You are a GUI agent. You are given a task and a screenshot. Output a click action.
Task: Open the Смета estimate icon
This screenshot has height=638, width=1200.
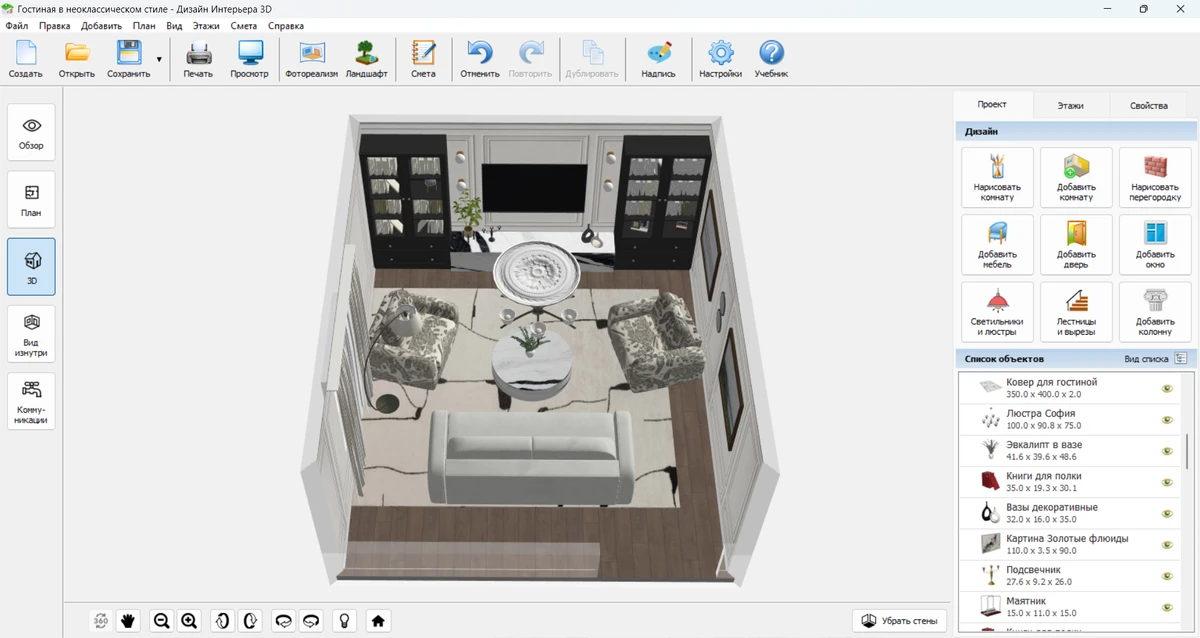pyautogui.click(x=423, y=59)
